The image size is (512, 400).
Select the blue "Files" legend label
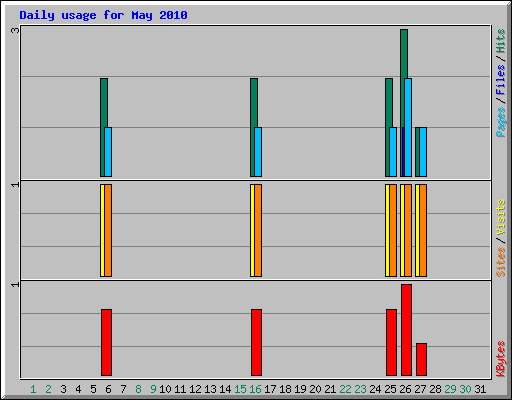[x=500, y=79]
